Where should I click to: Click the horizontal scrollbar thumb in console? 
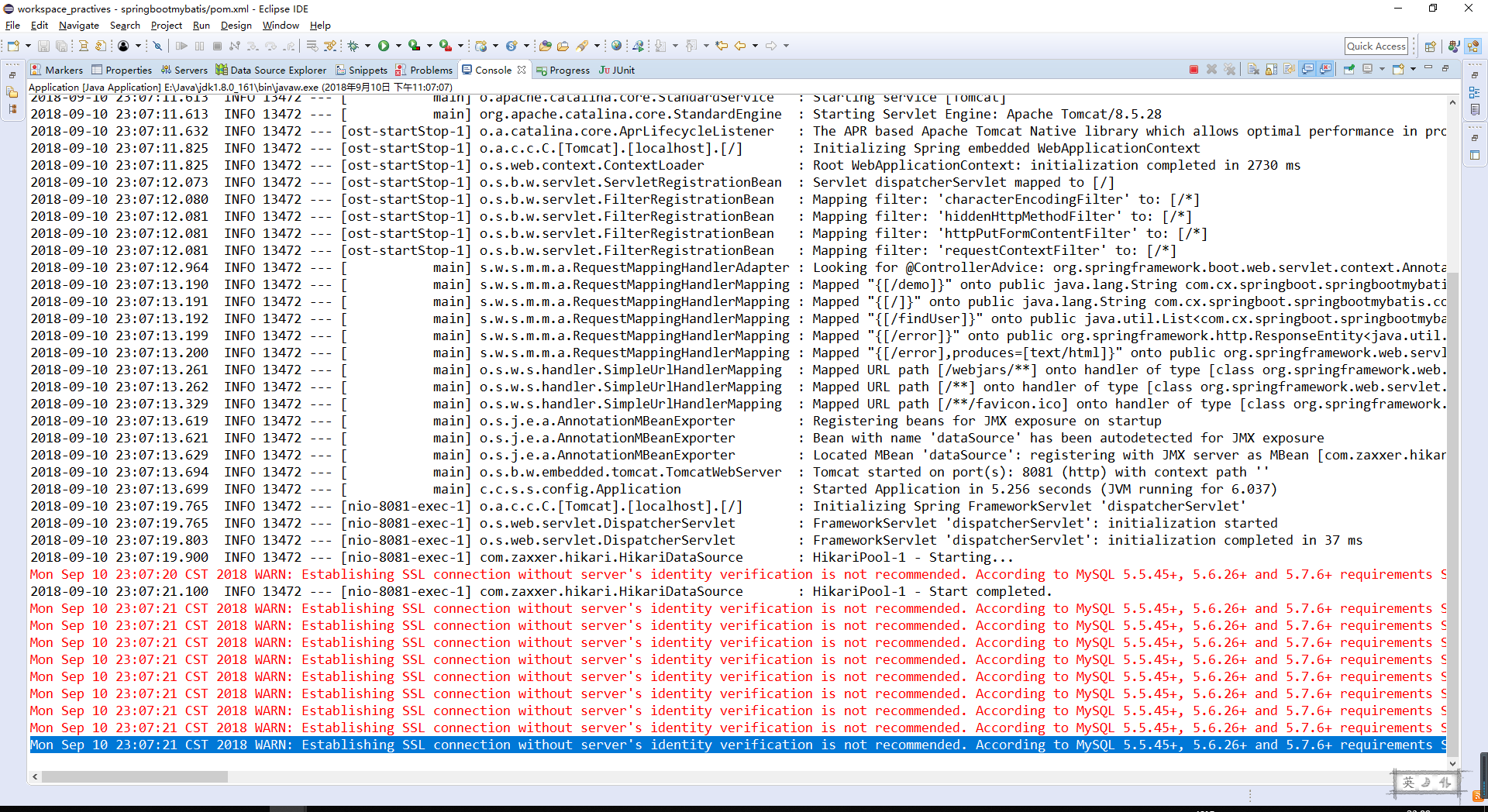[135, 776]
